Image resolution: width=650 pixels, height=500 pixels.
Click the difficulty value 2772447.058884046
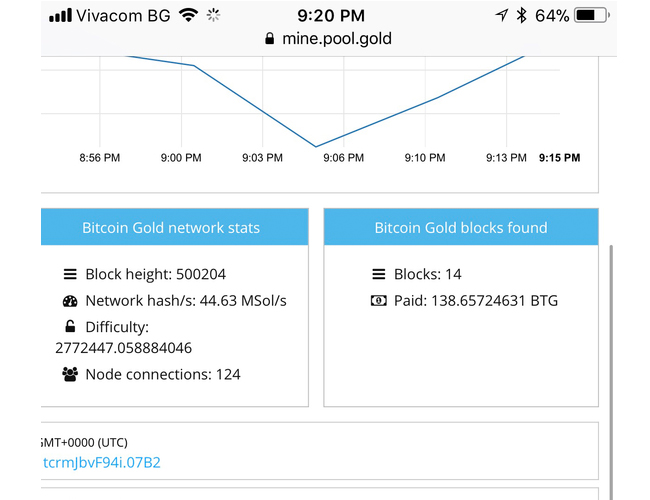point(124,348)
